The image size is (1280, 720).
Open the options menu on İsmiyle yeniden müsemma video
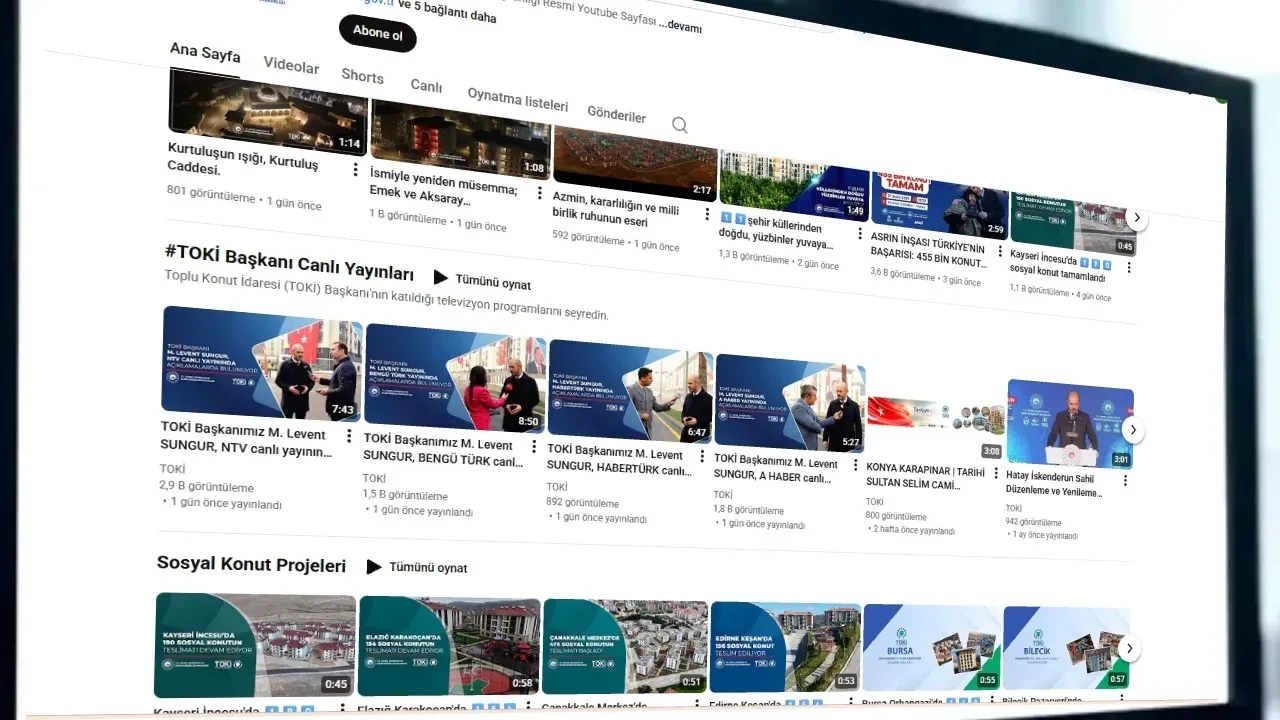tap(540, 190)
